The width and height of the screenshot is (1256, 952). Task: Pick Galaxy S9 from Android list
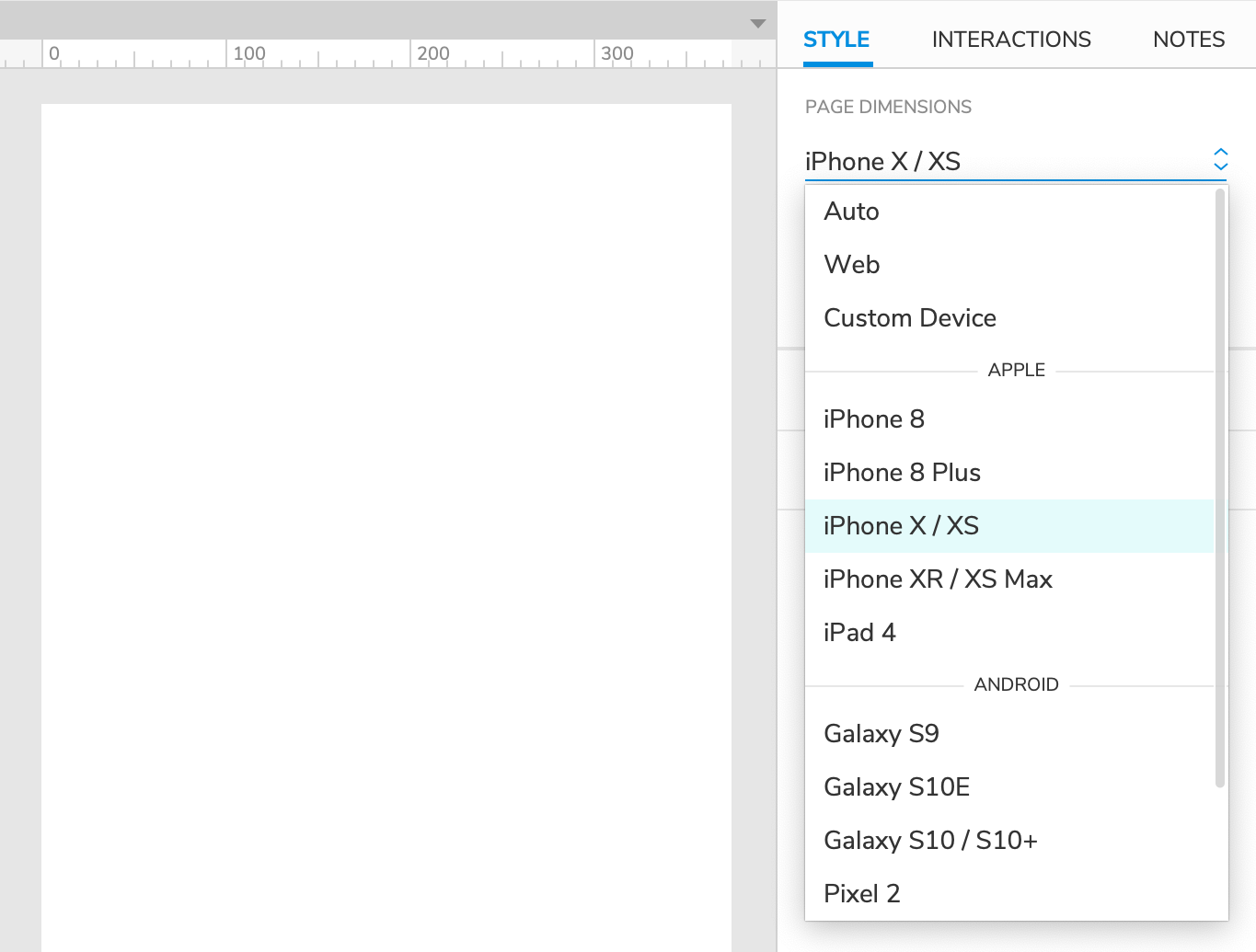coord(1009,734)
